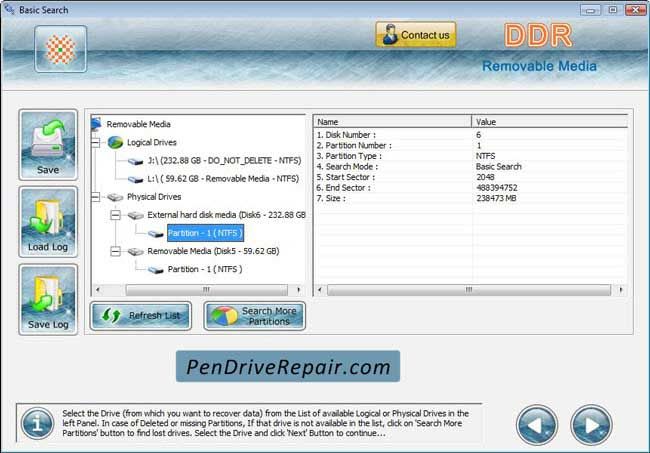Image resolution: width=650 pixels, height=453 pixels.
Task: Open the Contact us button
Action: [416, 35]
